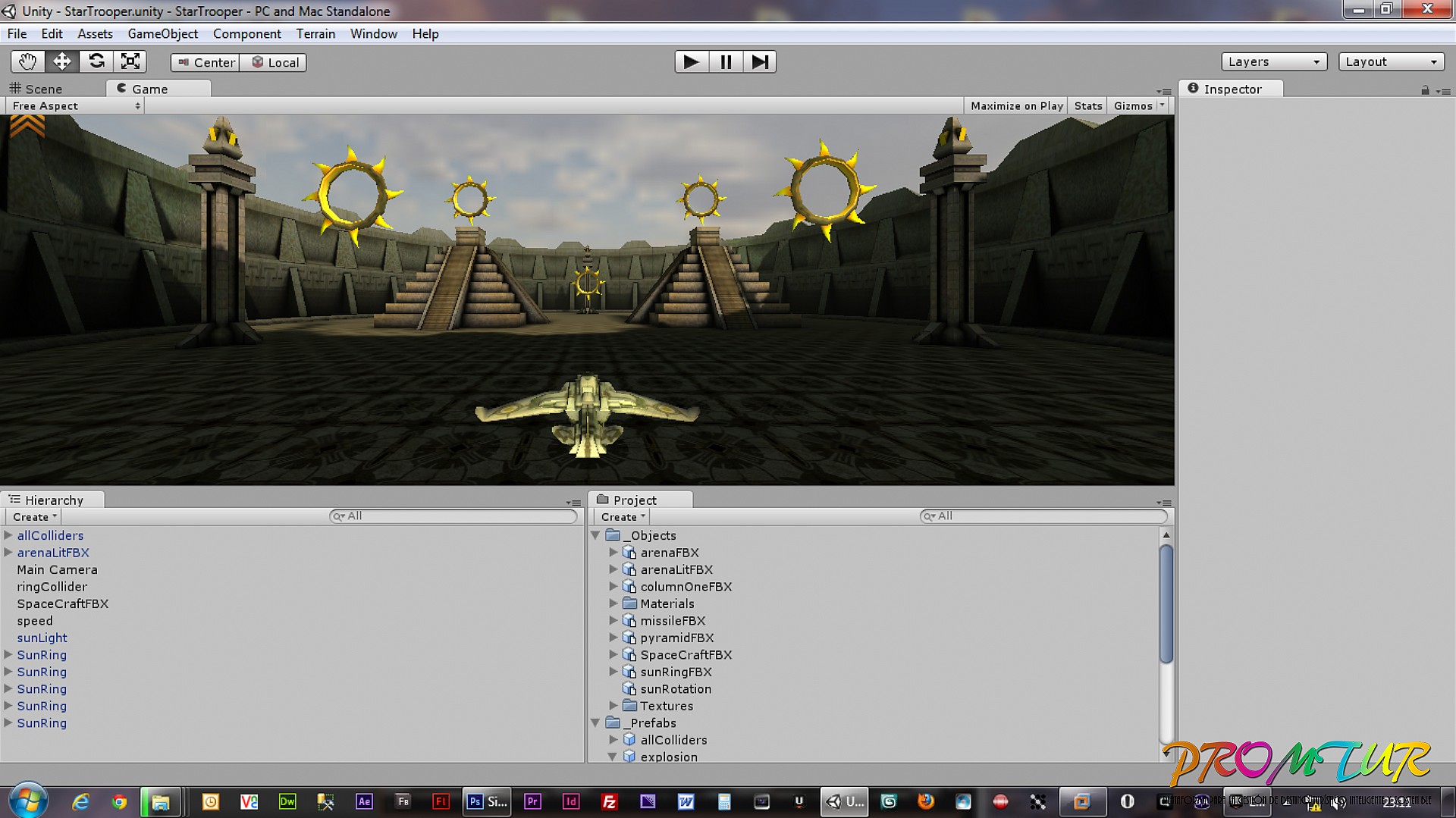
Task: Select the Move tool
Action: click(62, 61)
